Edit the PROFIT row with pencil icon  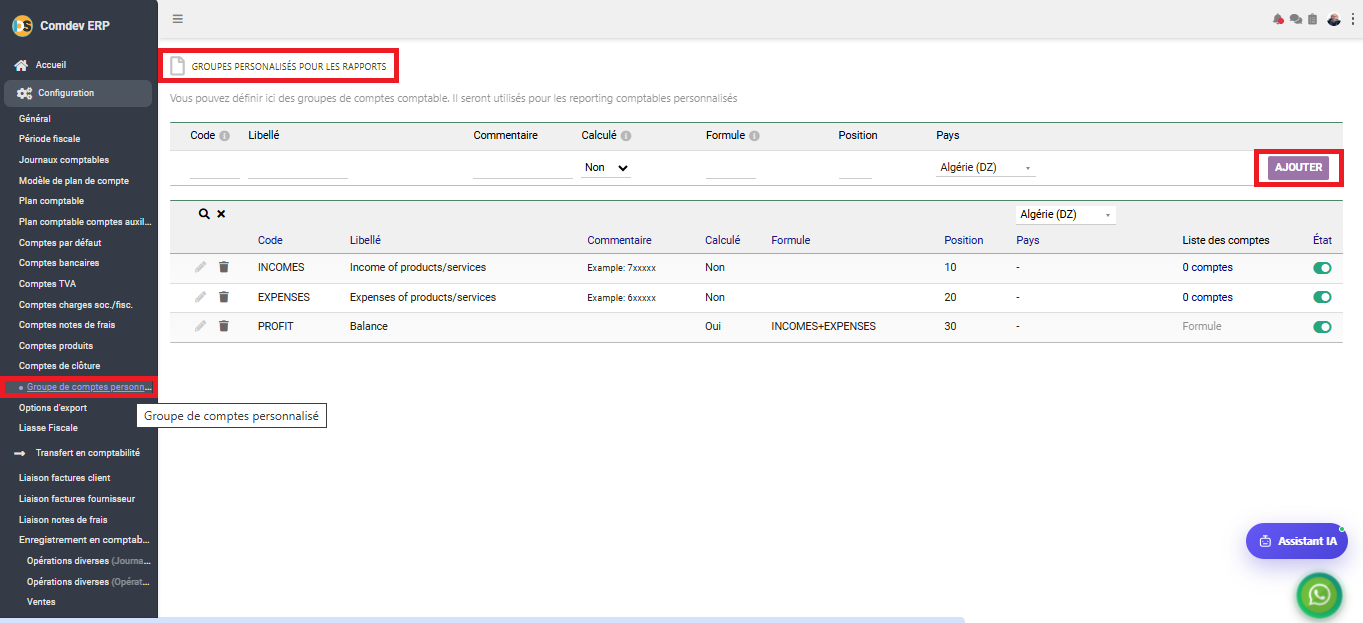point(201,326)
